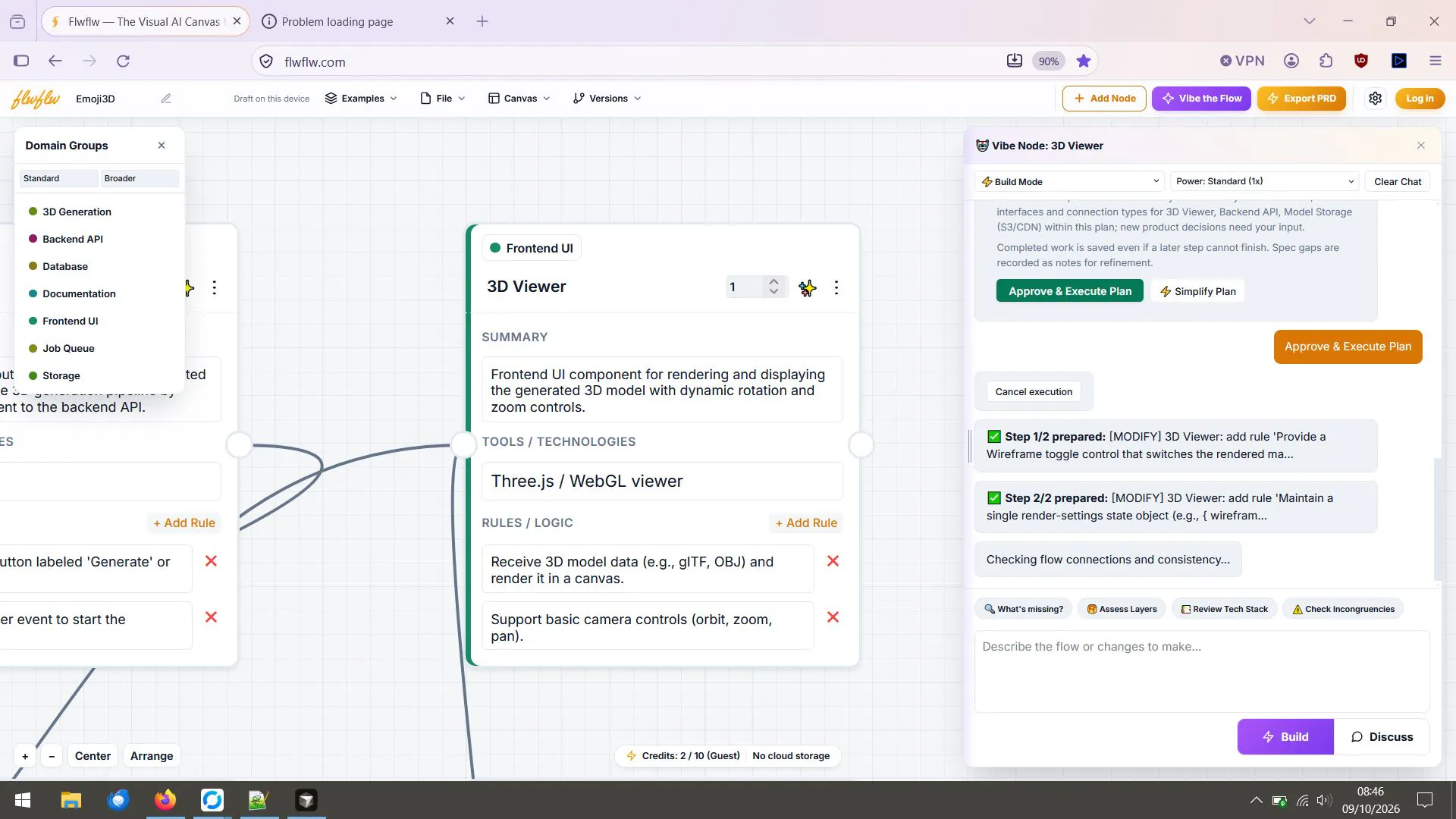
Task: Open Firefox application menu hamburger
Action: [1435, 61]
